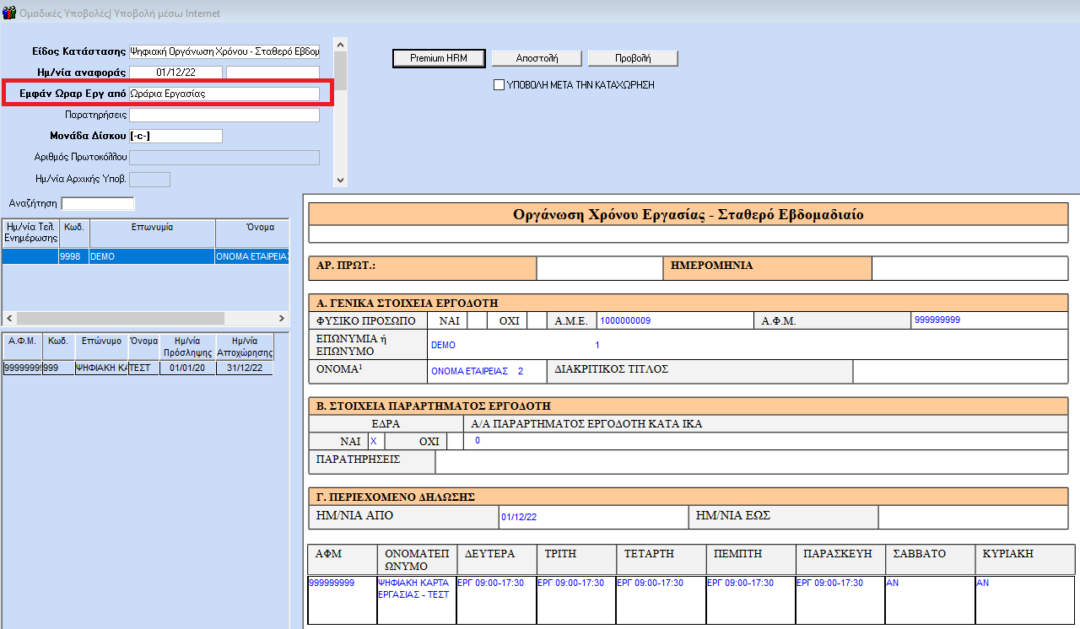Click the Αναζήτηση search box
1080x629 pixels.
click(97, 204)
